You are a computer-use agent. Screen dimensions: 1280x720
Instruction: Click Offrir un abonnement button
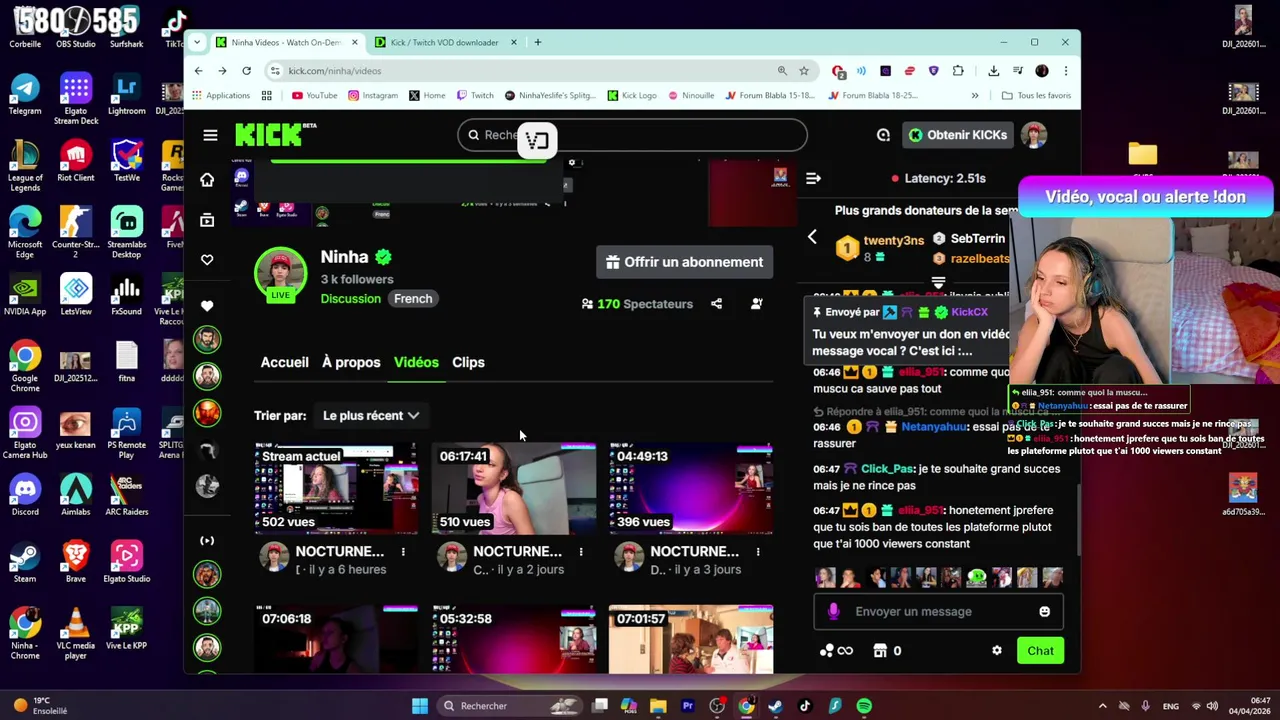click(685, 262)
